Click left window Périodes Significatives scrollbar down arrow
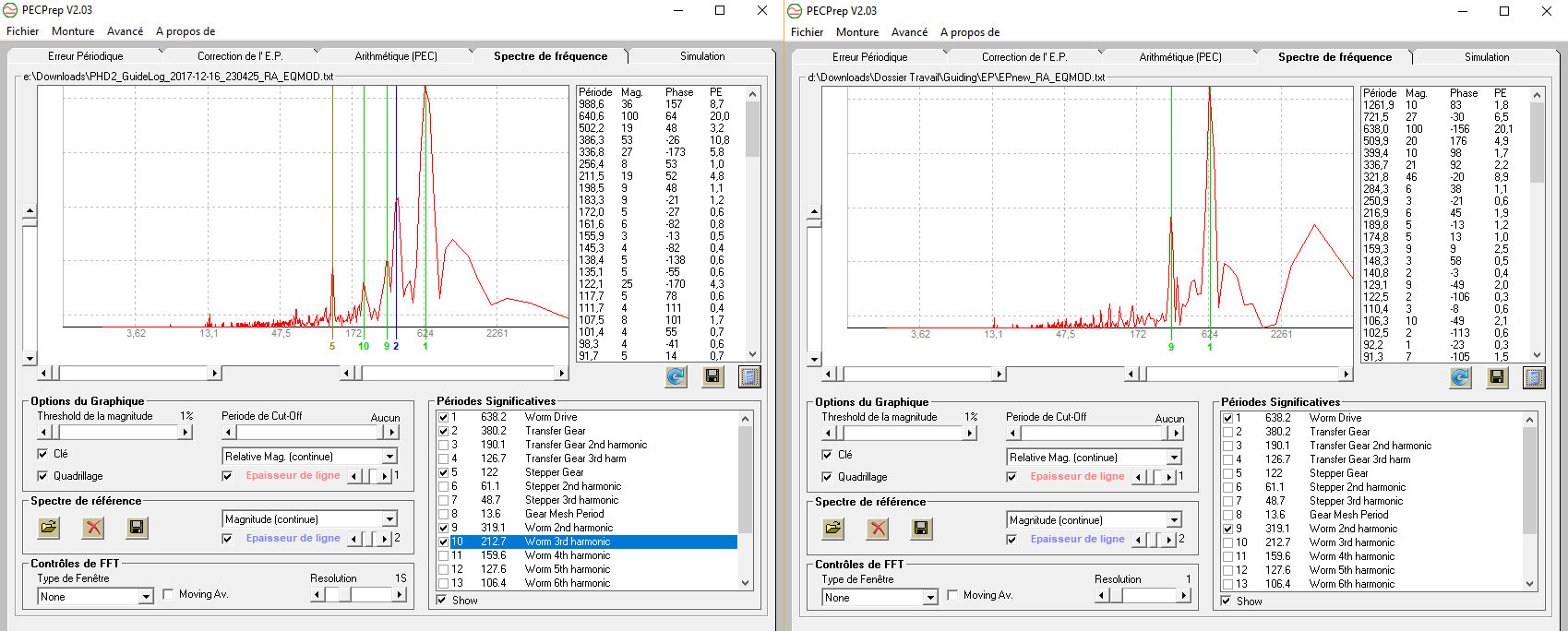This screenshot has width=1568, height=631. (745, 582)
